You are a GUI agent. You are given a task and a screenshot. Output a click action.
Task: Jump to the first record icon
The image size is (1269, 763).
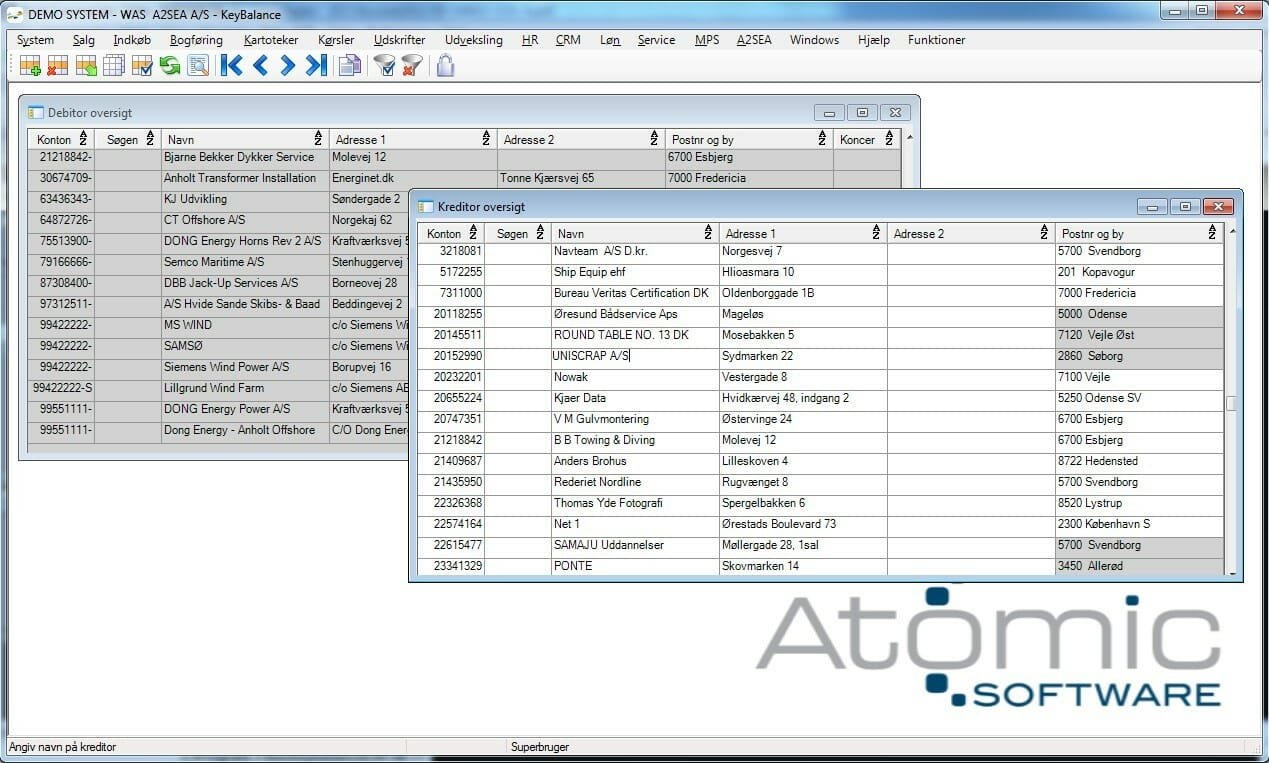(230, 64)
